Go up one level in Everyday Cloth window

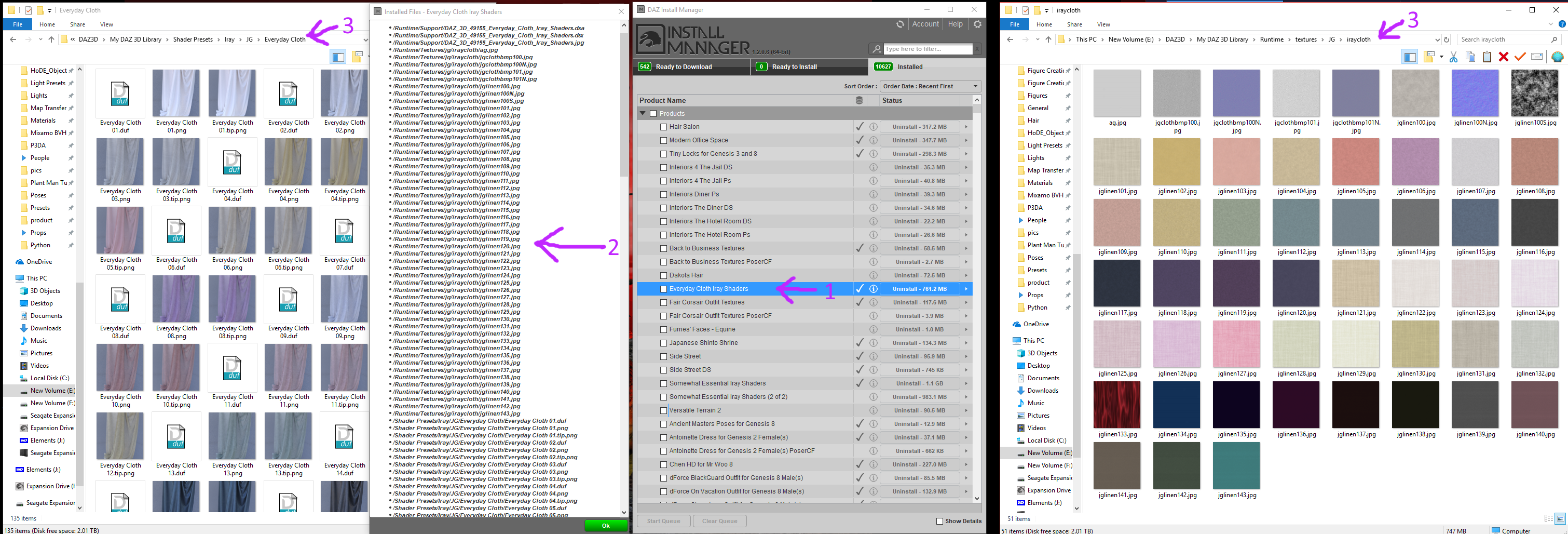point(51,39)
